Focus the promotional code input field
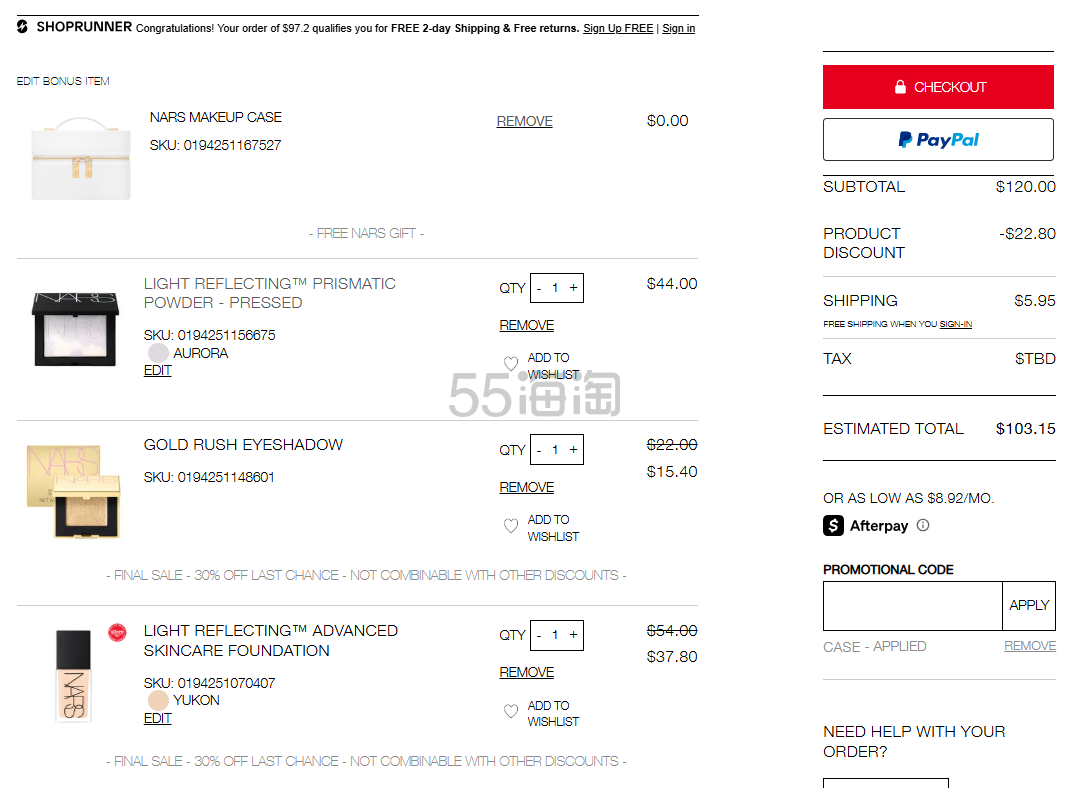 tap(912, 606)
